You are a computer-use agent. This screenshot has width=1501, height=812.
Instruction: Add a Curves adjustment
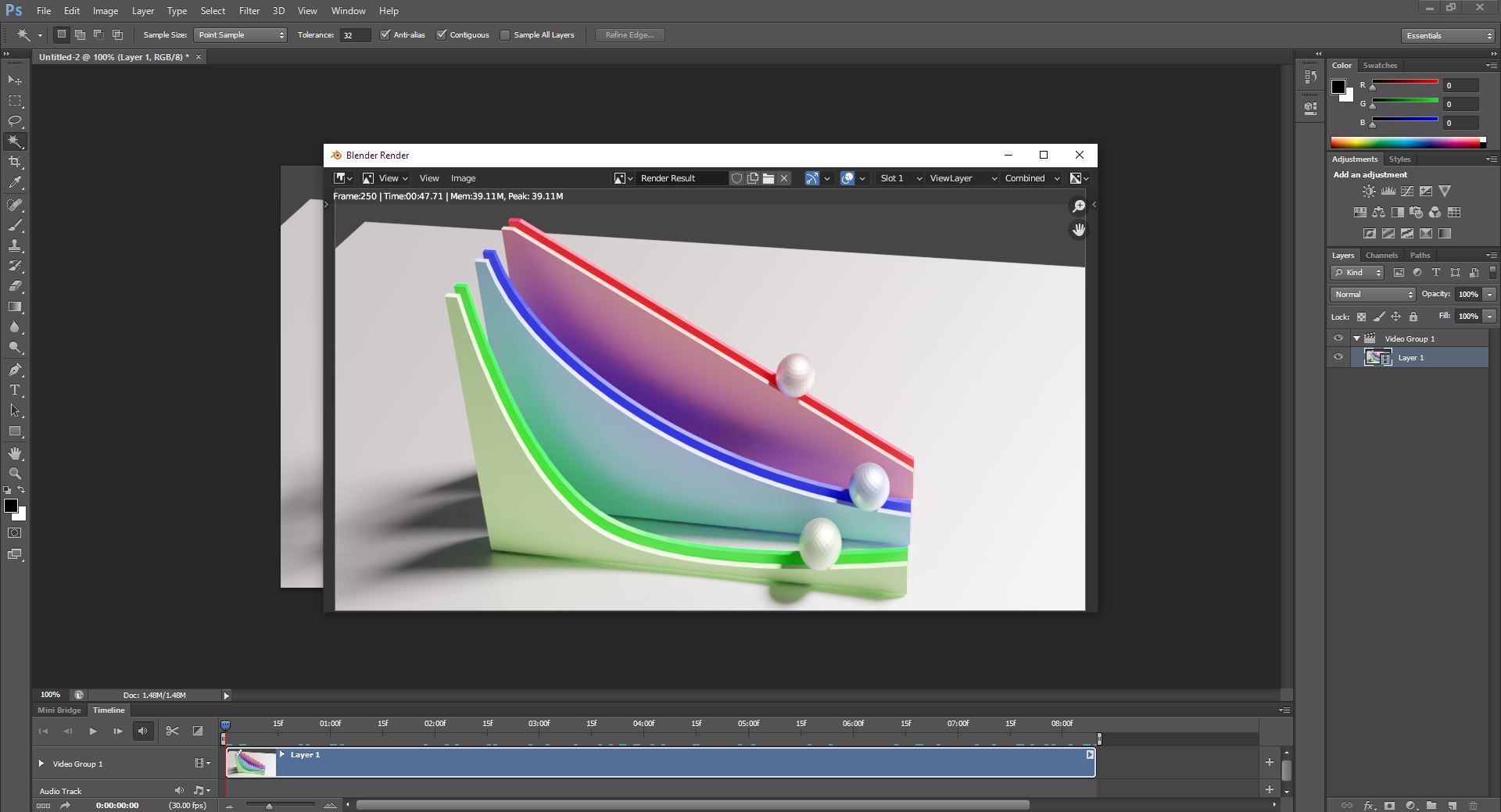point(1406,191)
